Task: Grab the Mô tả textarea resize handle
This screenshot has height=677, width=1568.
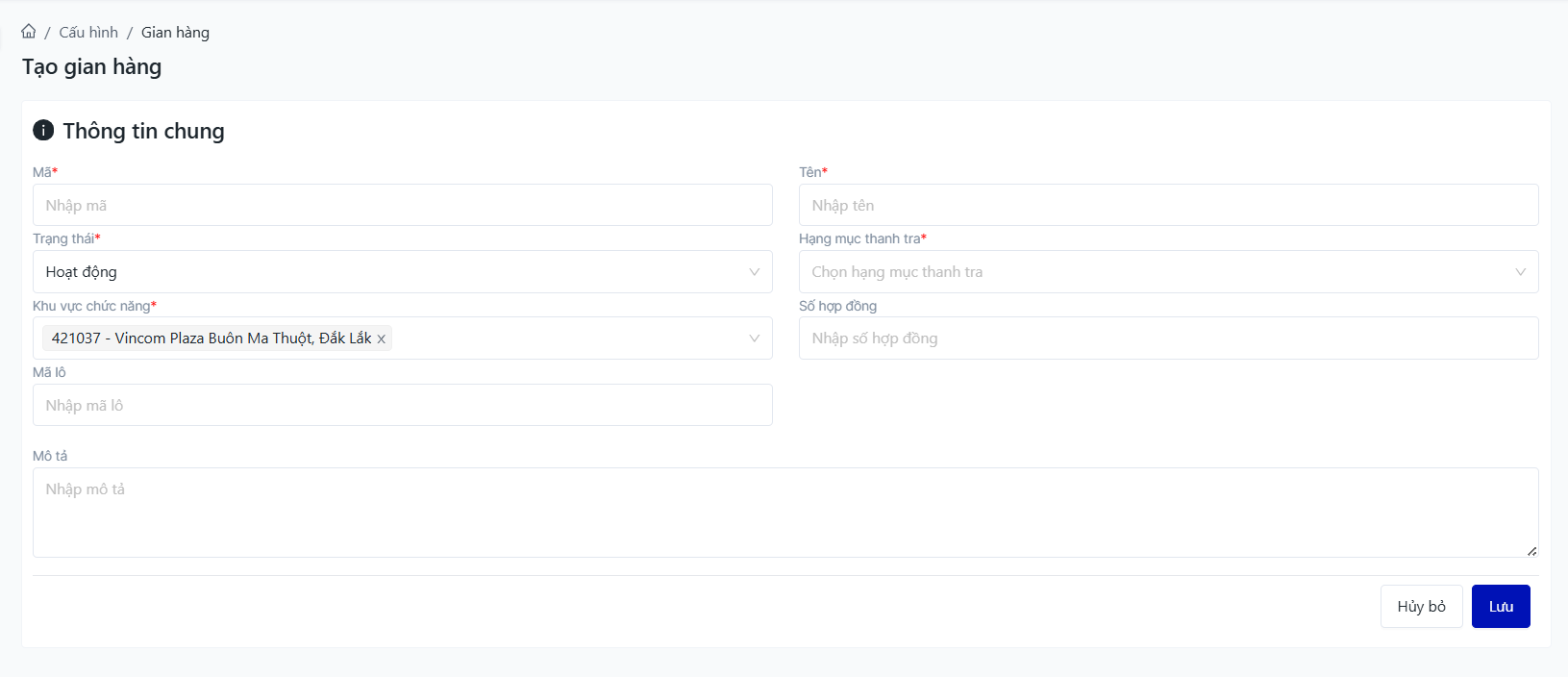Action: pyautogui.click(x=1531, y=551)
